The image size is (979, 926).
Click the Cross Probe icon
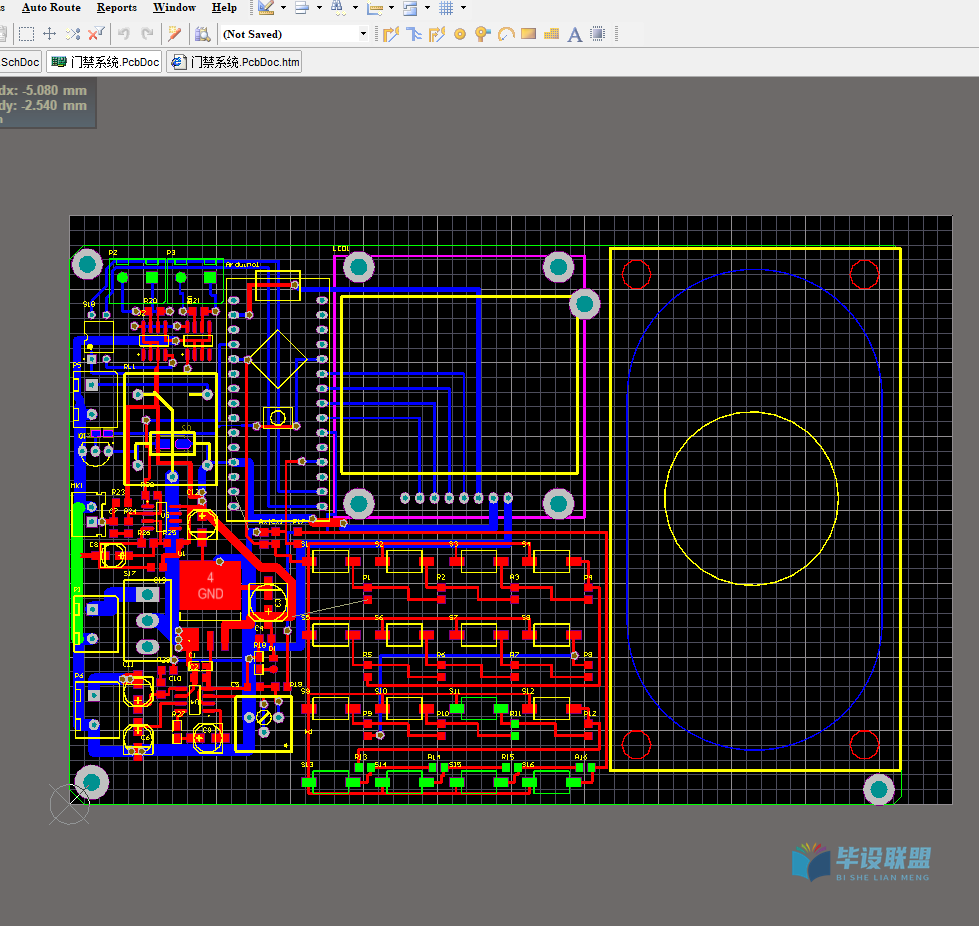coord(175,34)
